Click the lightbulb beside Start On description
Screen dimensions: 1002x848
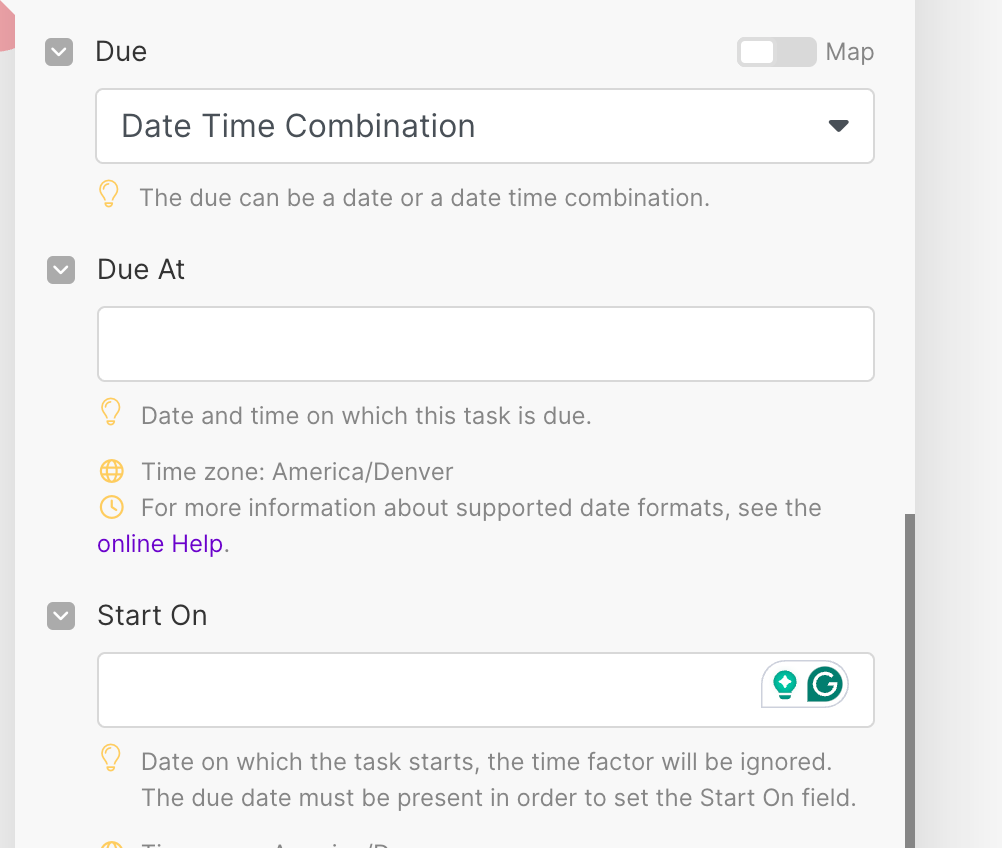[x=111, y=758]
